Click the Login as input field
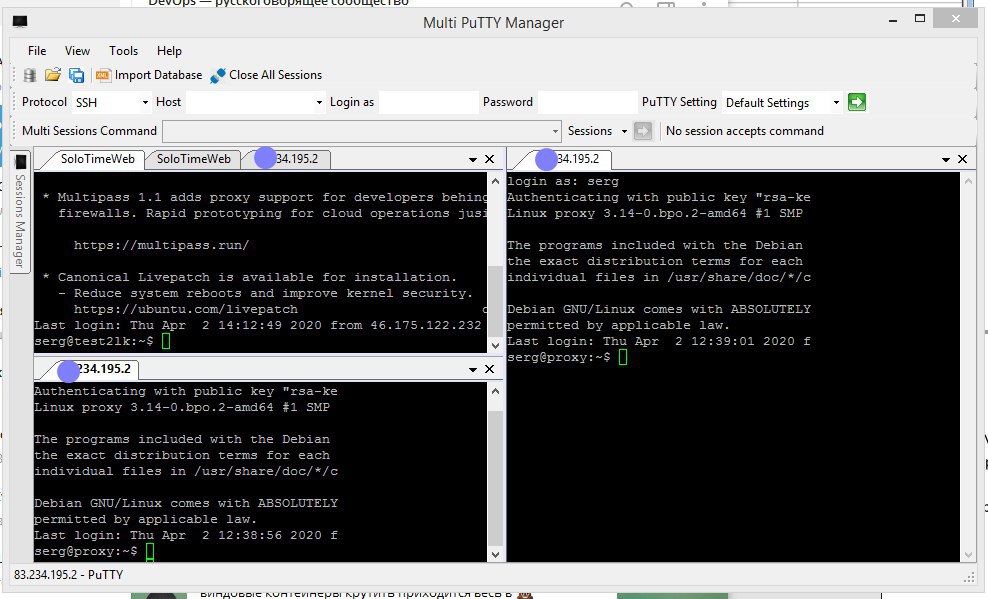The image size is (988, 599). pyautogui.click(x=428, y=102)
